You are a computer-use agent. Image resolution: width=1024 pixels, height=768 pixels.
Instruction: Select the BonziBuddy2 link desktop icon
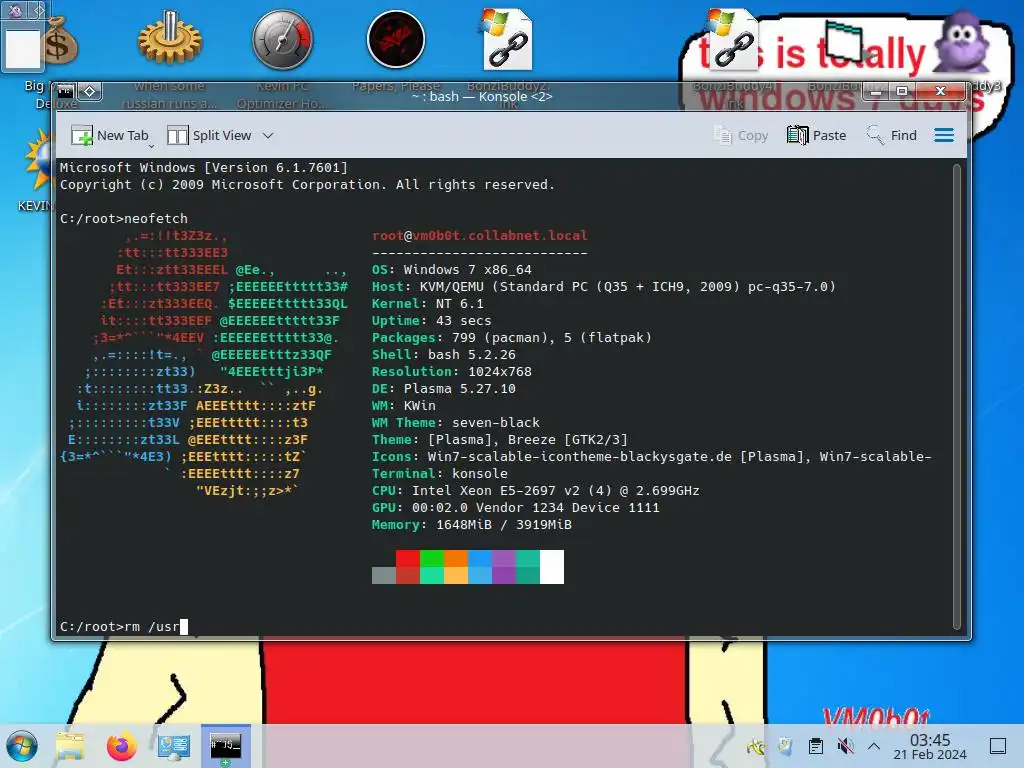click(508, 39)
